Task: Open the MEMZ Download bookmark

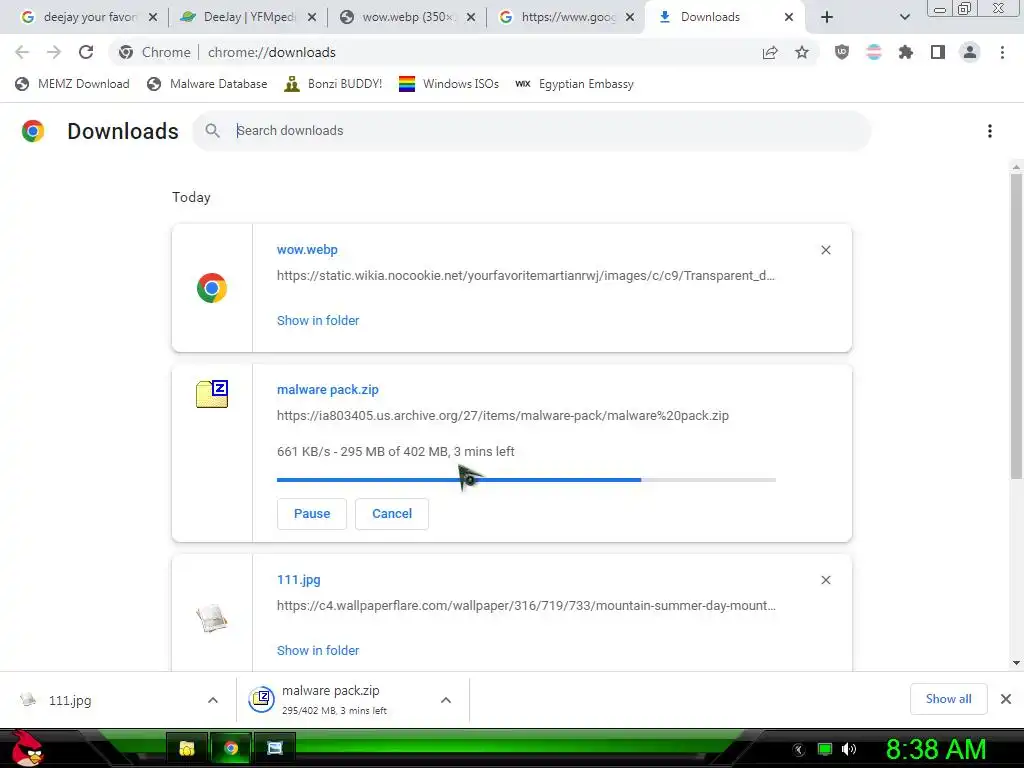Action: [72, 84]
